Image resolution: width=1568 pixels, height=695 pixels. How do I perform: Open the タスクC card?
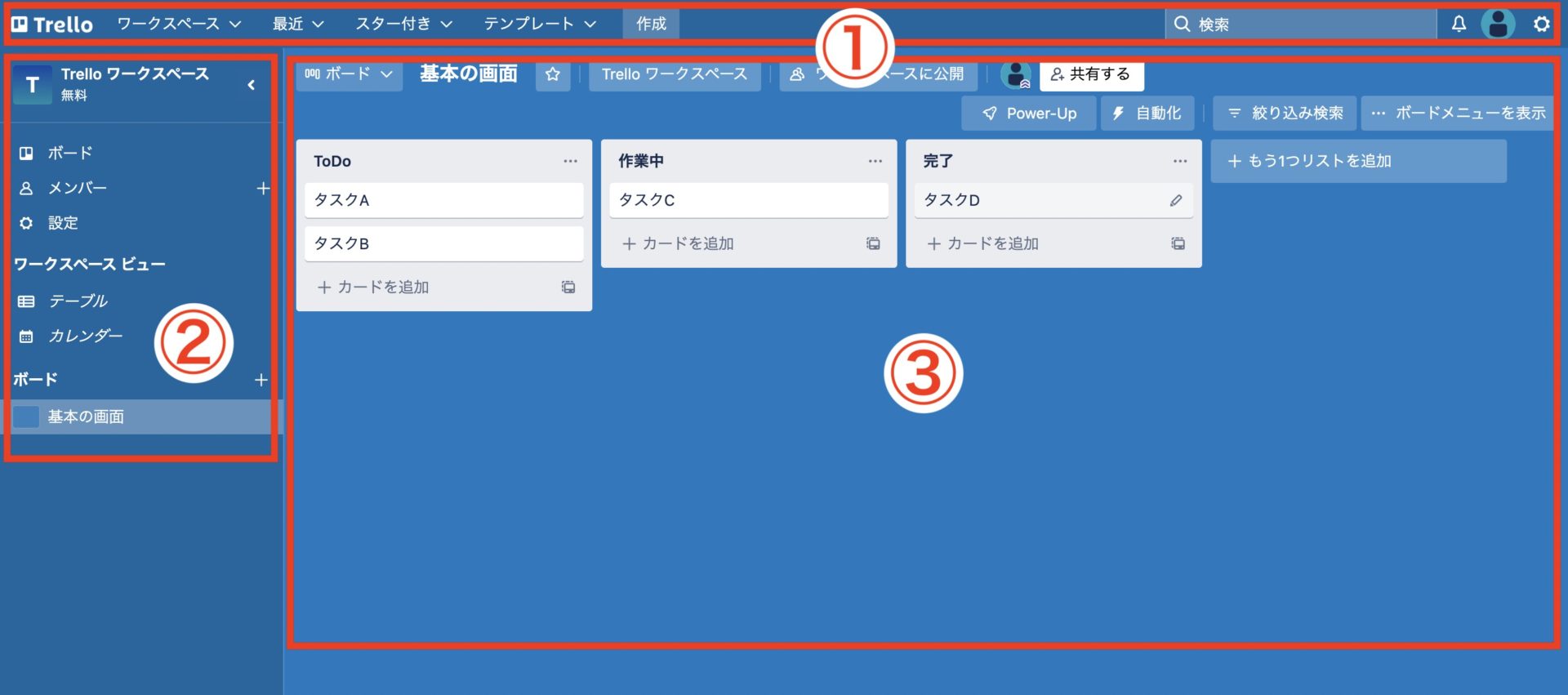(749, 200)
